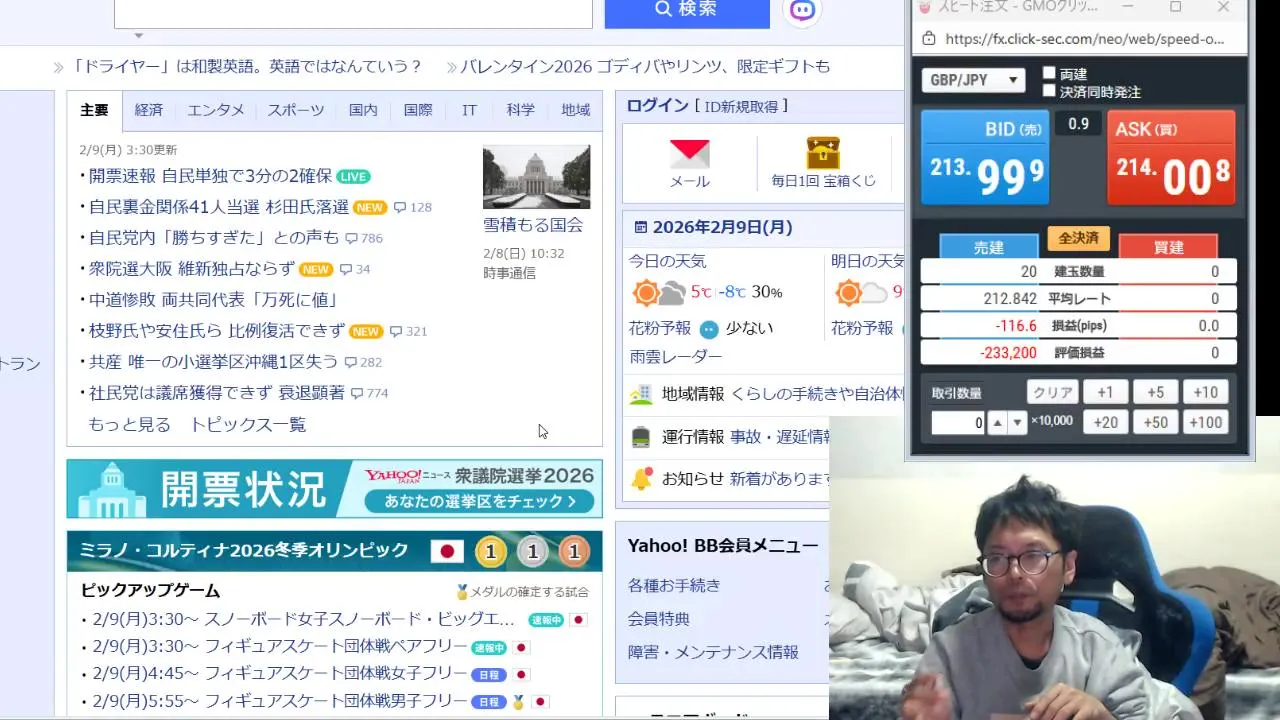Click the お知らせ bell icon
The width and height of the screenshot is (1280, 720).
(641, 479)
